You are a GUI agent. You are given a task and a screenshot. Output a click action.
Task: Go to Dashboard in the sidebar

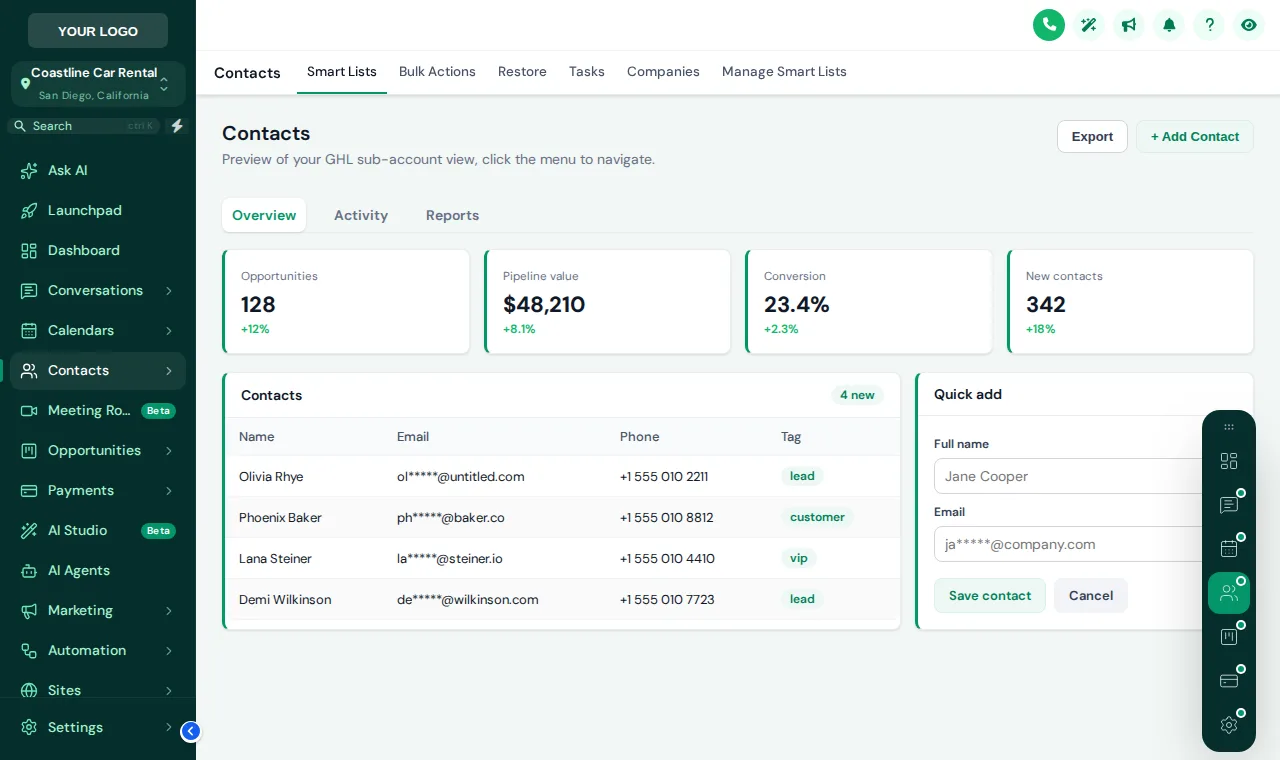tap(98, 250)
